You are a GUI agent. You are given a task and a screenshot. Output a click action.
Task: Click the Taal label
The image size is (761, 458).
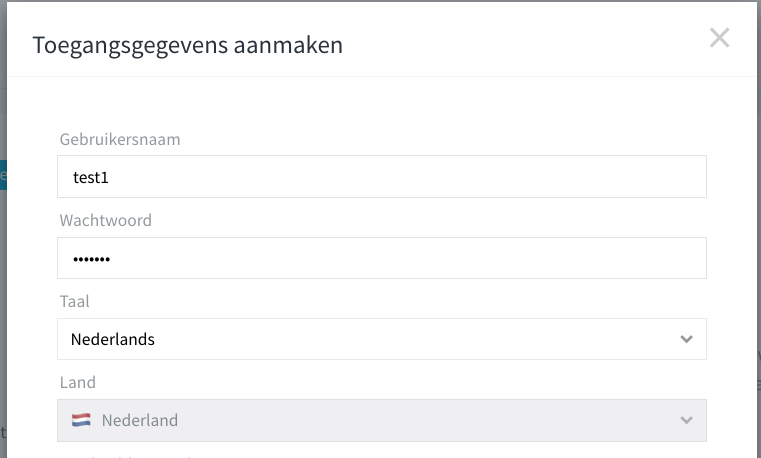[74, 301]
